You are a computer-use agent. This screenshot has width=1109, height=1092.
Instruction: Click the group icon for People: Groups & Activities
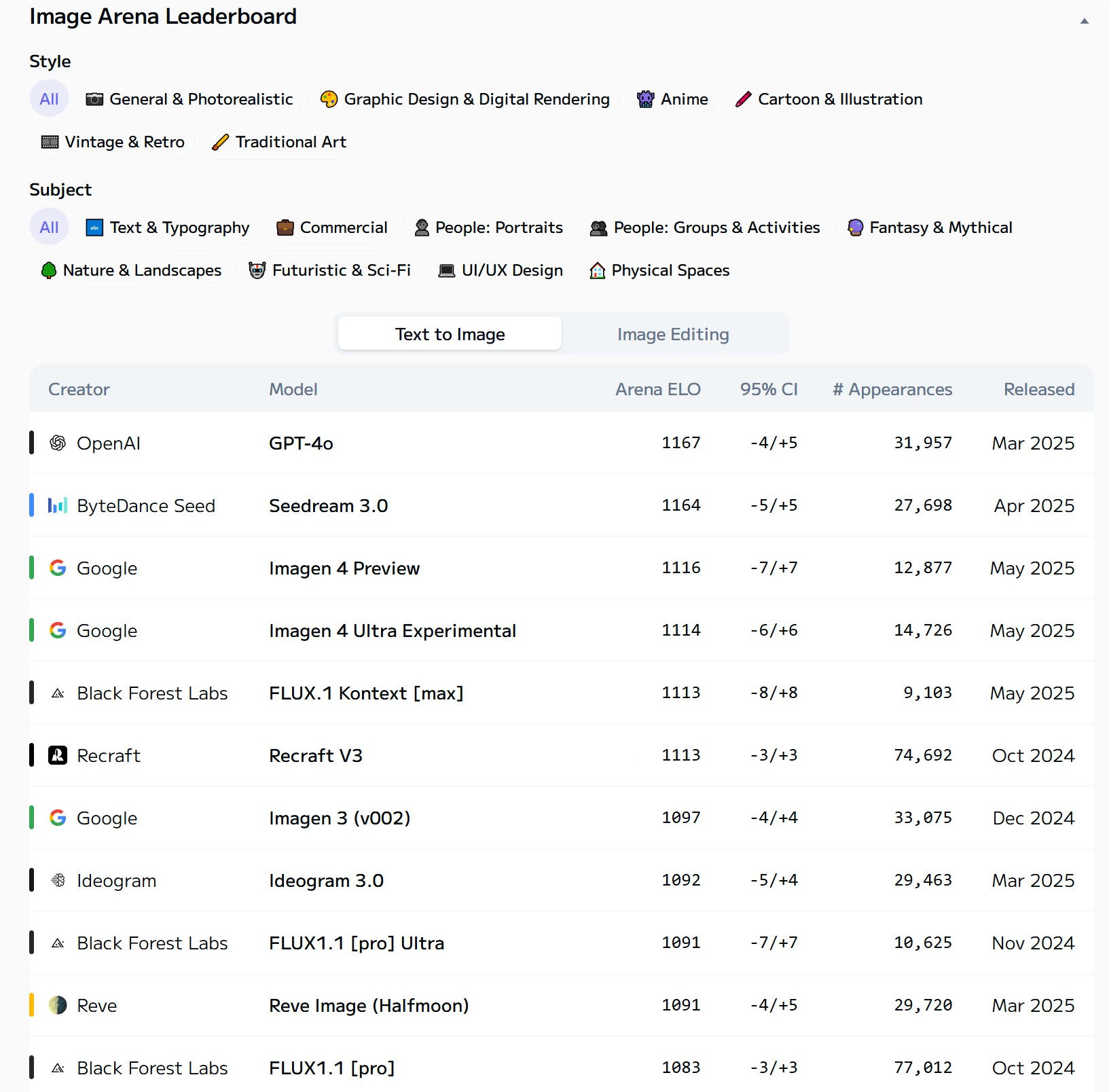pos(599,227)
